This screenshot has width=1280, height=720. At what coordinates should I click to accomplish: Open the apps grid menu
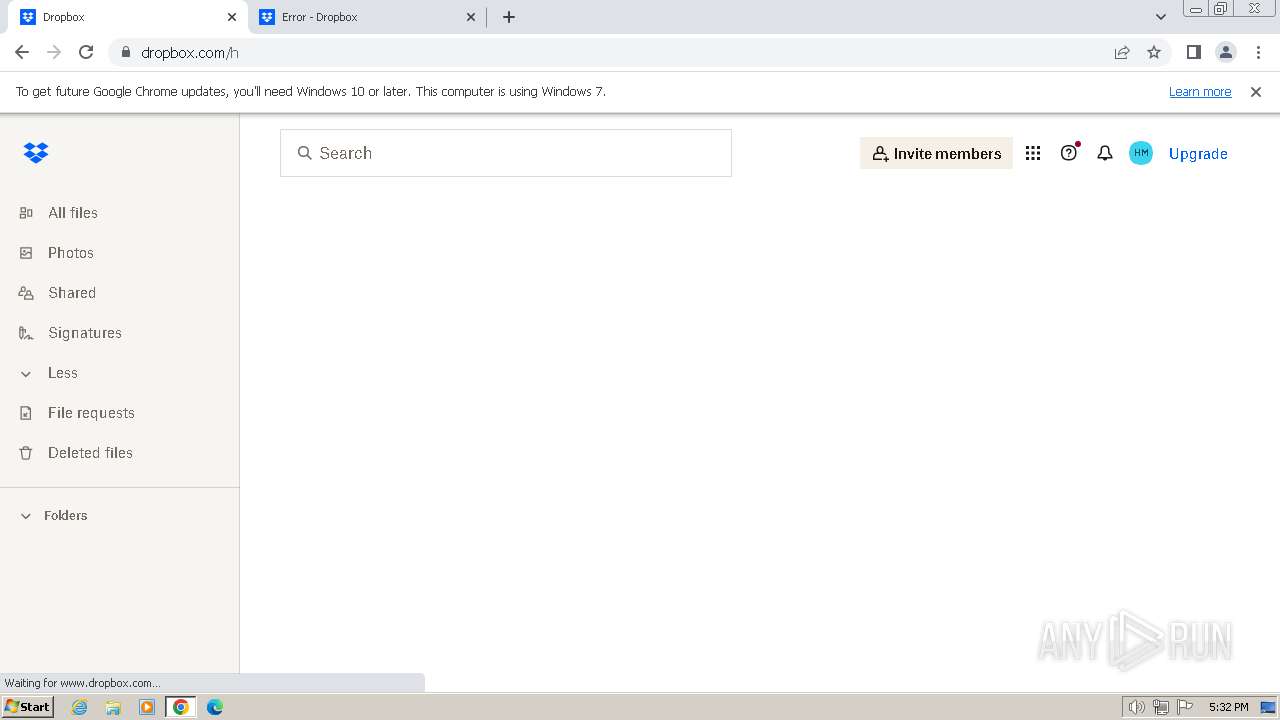pos(1033,153)
